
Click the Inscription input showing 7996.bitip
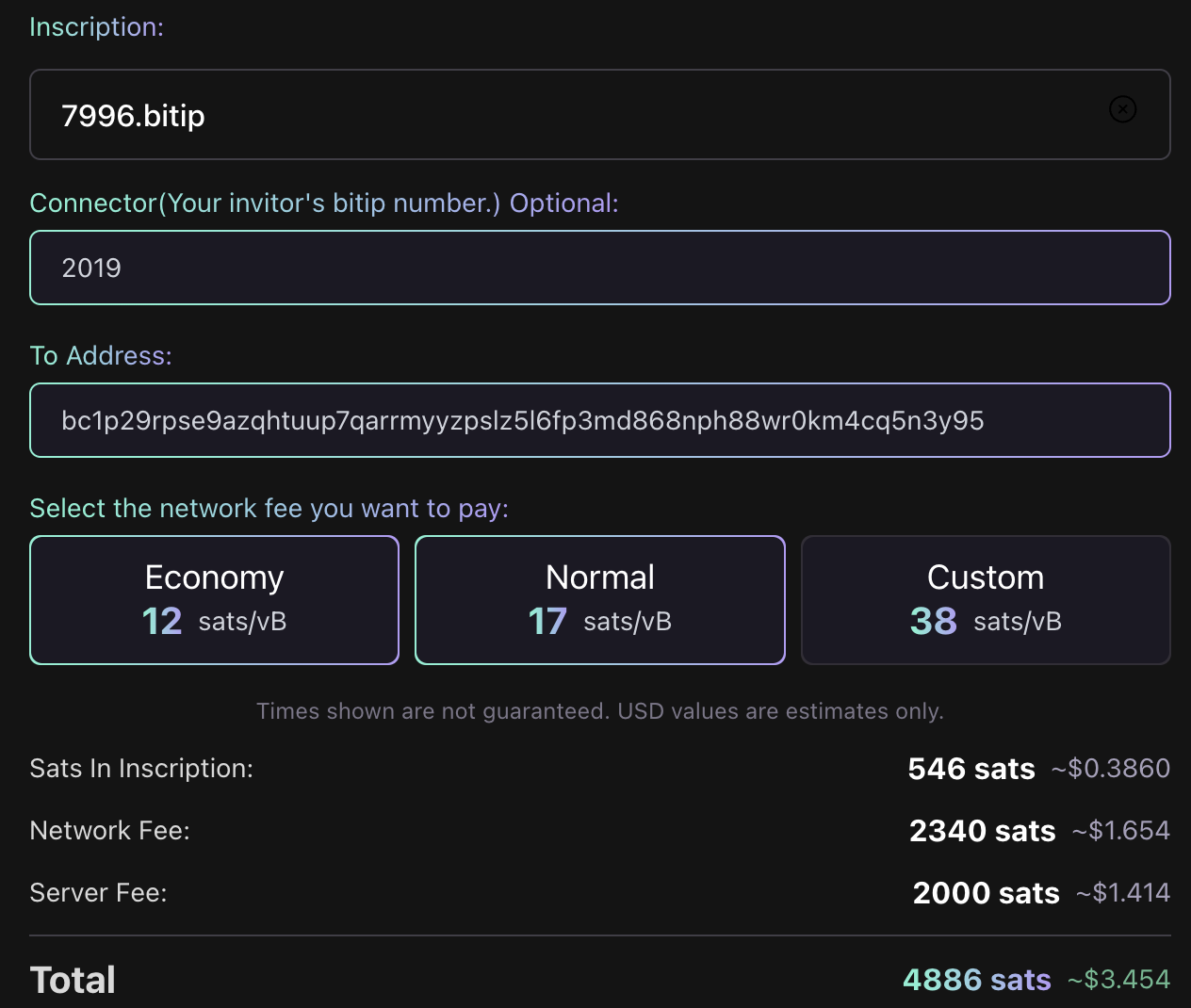tap(565, 115)
